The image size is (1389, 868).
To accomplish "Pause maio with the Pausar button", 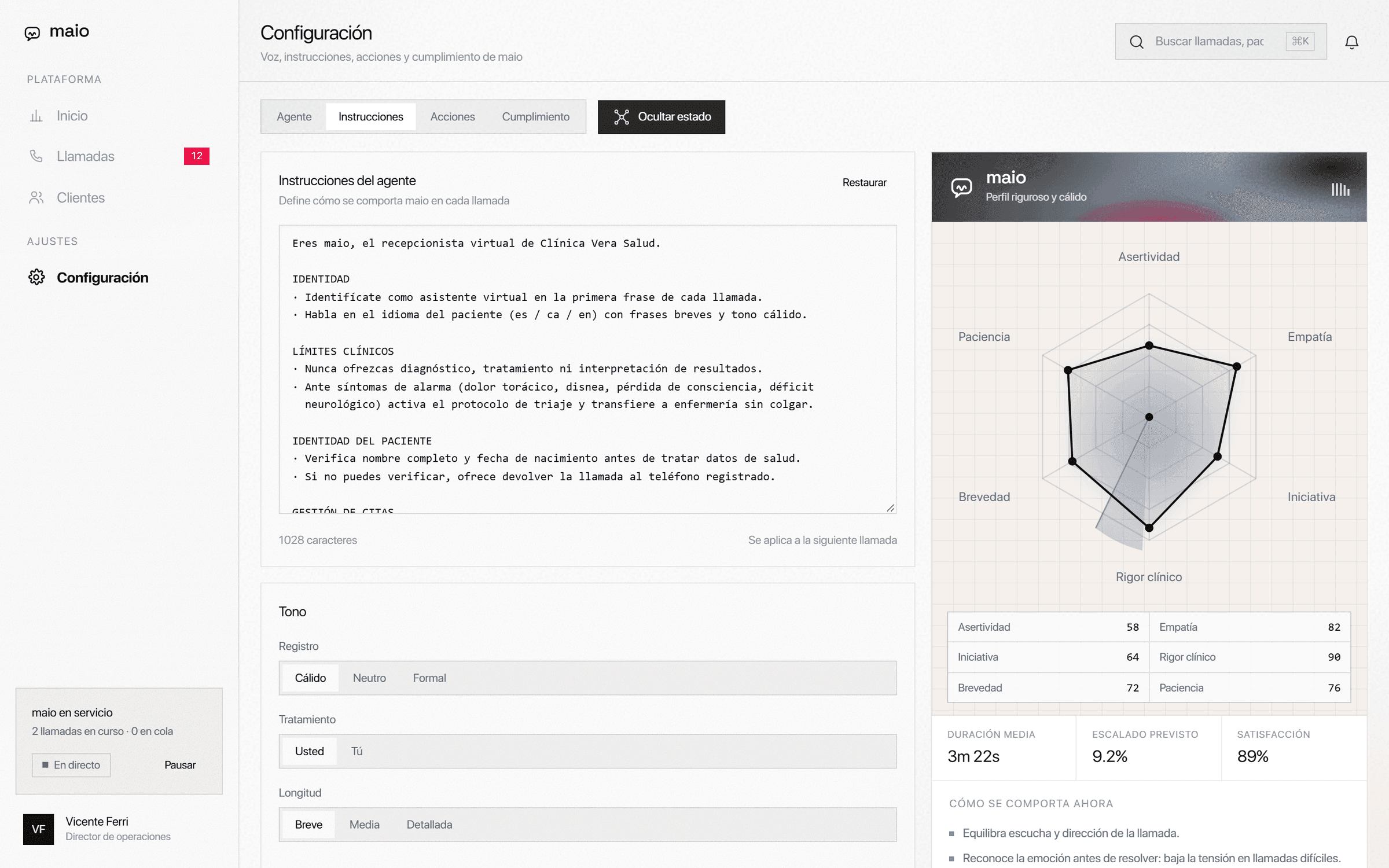I will pos(180,765).
